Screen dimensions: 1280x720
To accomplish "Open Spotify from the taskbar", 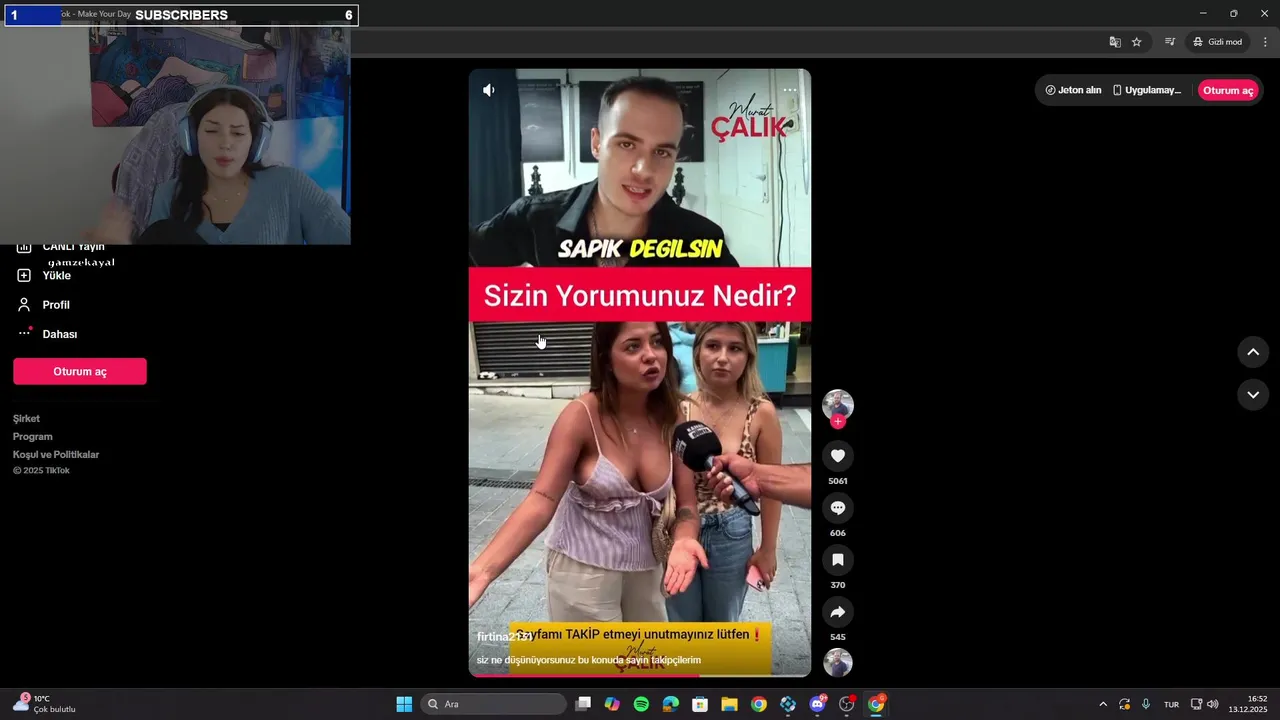I will pyautogui.click(x=642, y=704).
